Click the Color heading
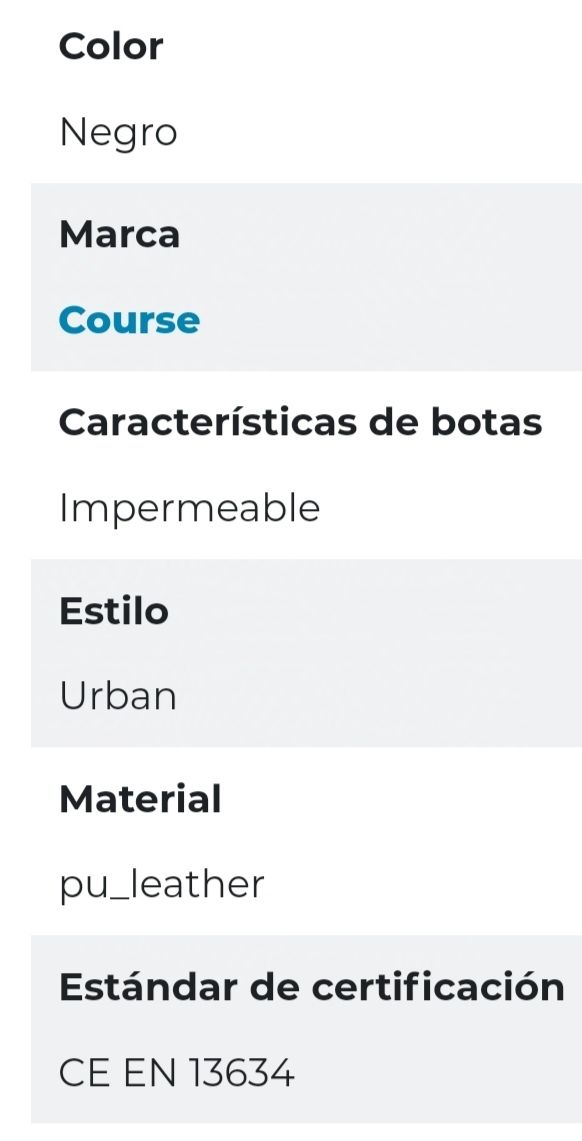Image resolution: width=582 pixels, height=1141 pixels. (111, 45)
